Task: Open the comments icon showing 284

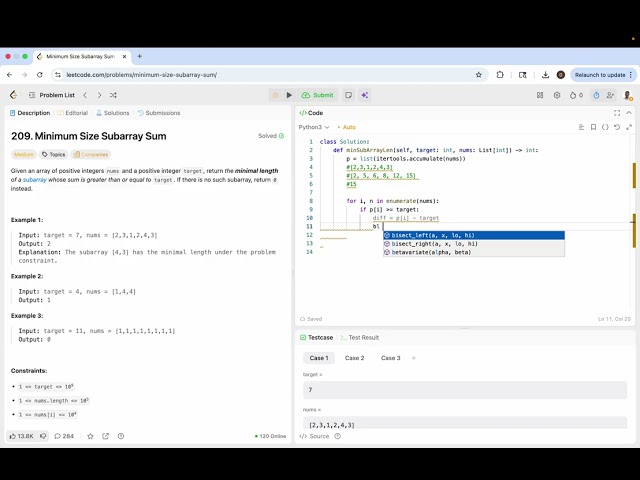Action: (65, 436)
